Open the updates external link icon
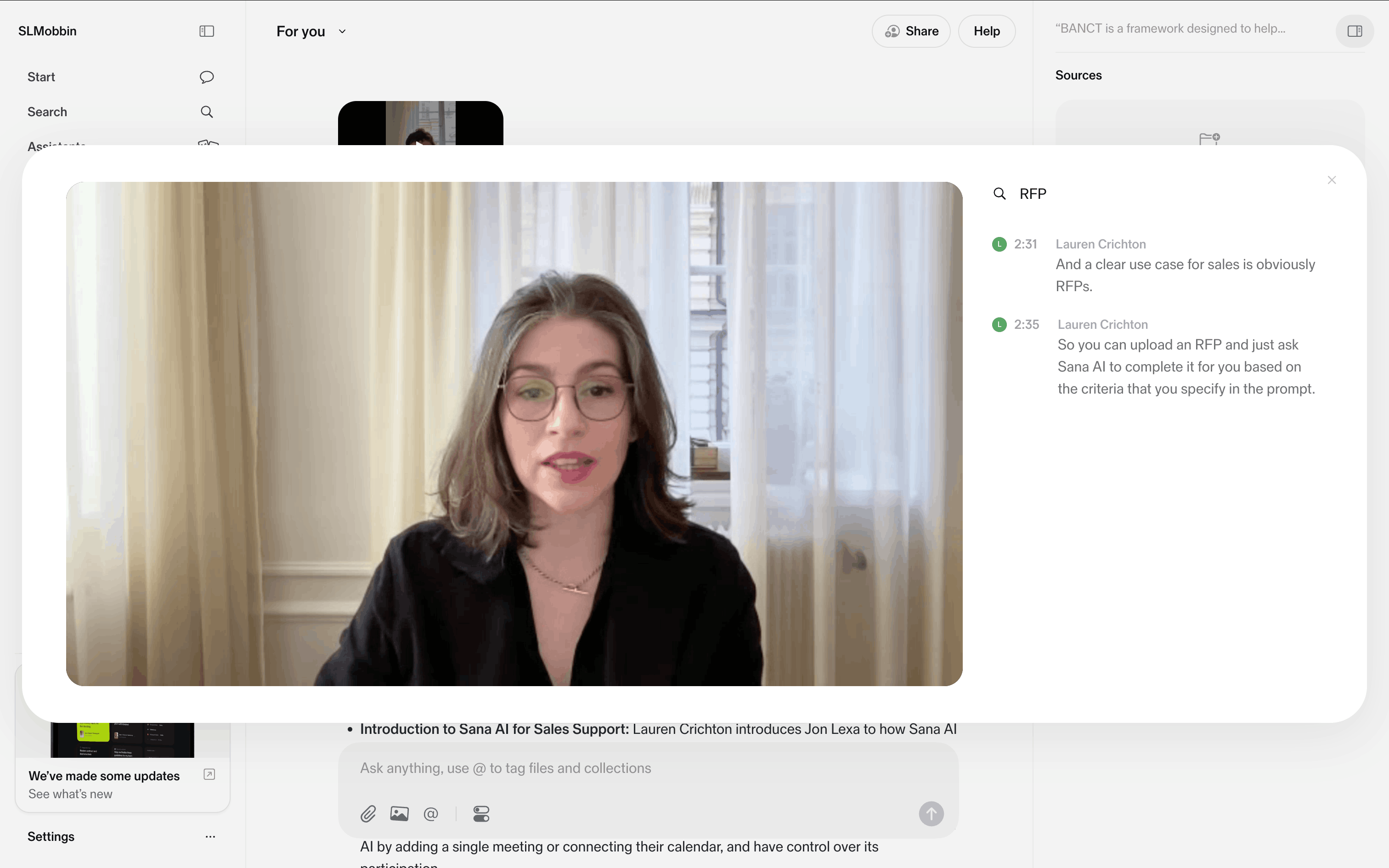Image resolution: width=1389 pixels, height=868 pixels. point(209,774)
